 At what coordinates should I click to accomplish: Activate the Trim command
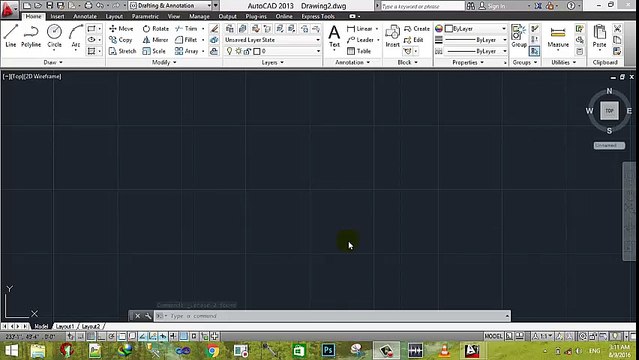(186, 29)
